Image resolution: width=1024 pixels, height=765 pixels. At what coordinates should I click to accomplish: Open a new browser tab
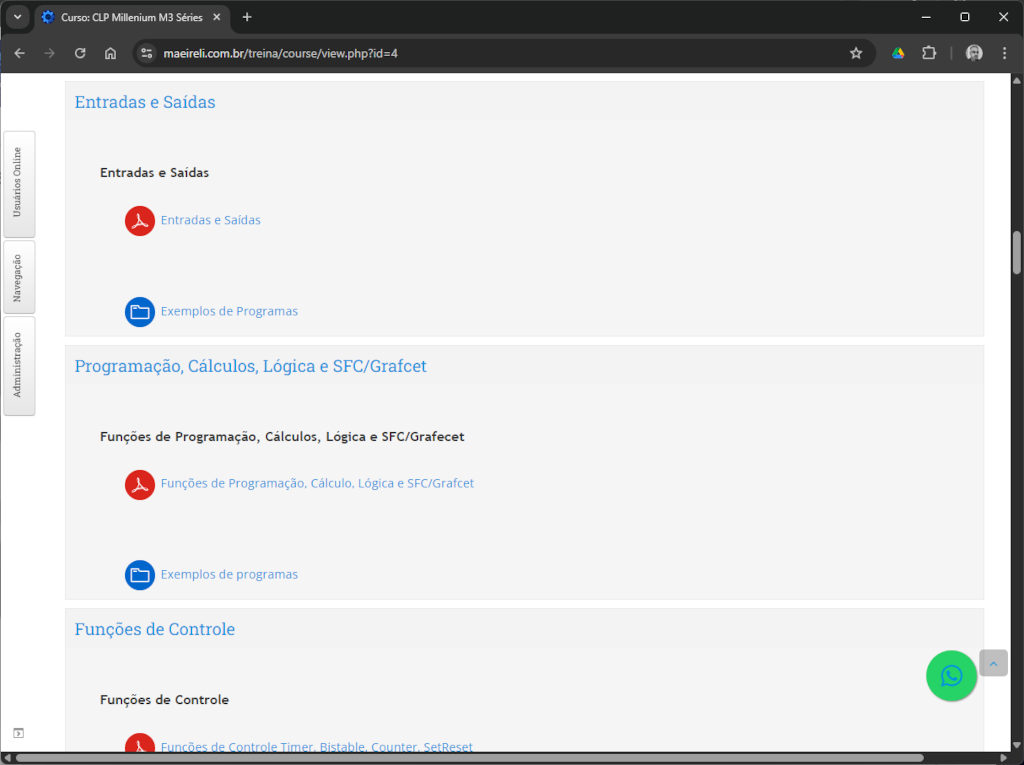[247, 18]
